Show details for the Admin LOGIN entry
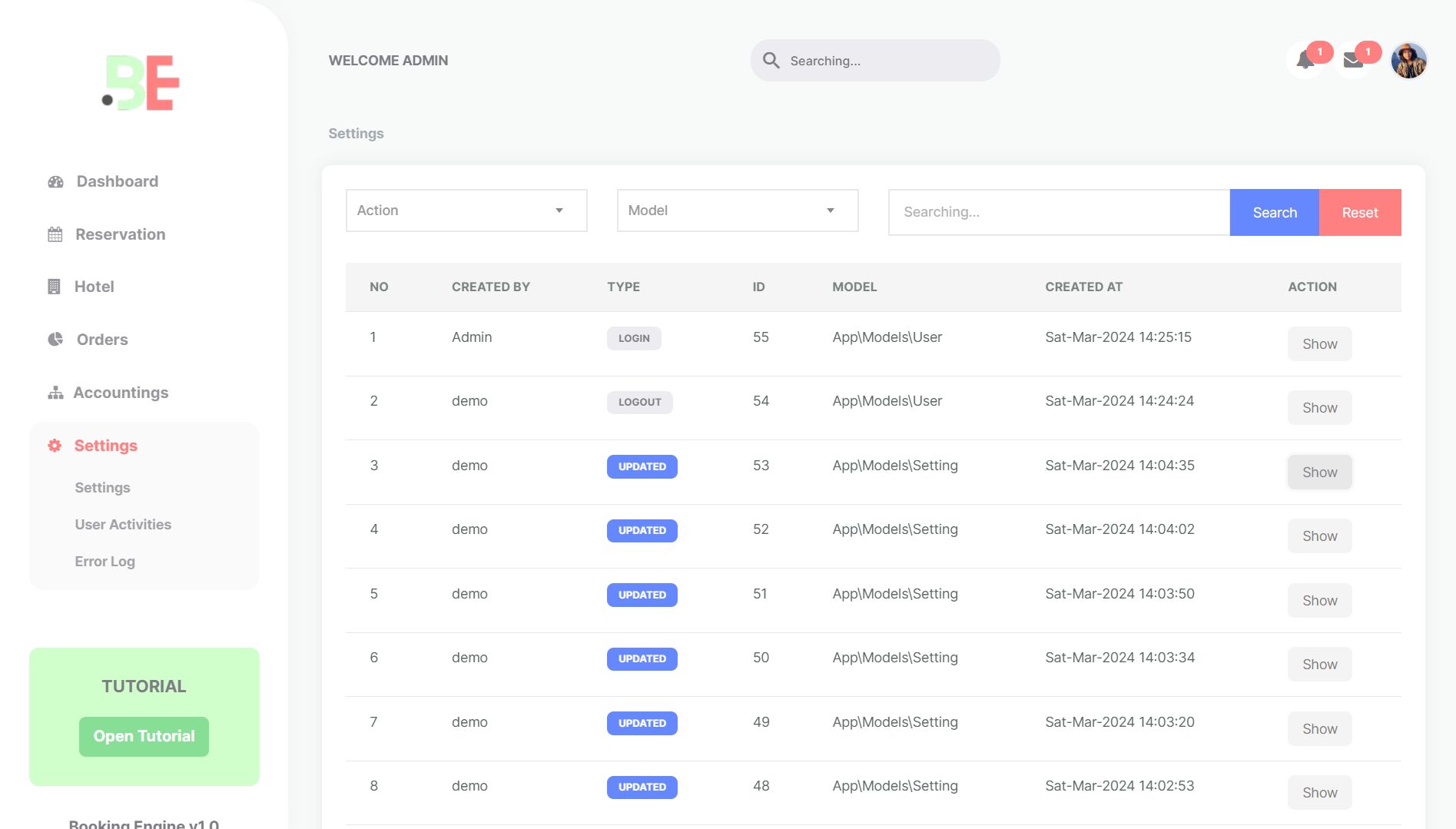This screenshot has height=829, width=1456. point(1319,343)
